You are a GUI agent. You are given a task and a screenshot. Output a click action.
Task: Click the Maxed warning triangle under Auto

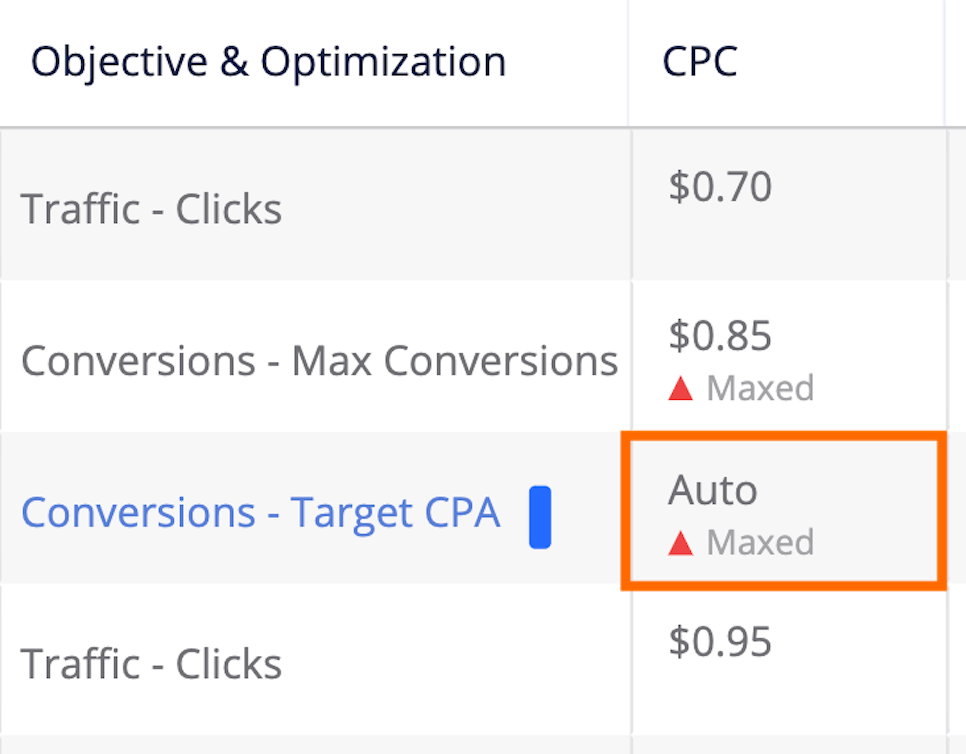[681, 542]
